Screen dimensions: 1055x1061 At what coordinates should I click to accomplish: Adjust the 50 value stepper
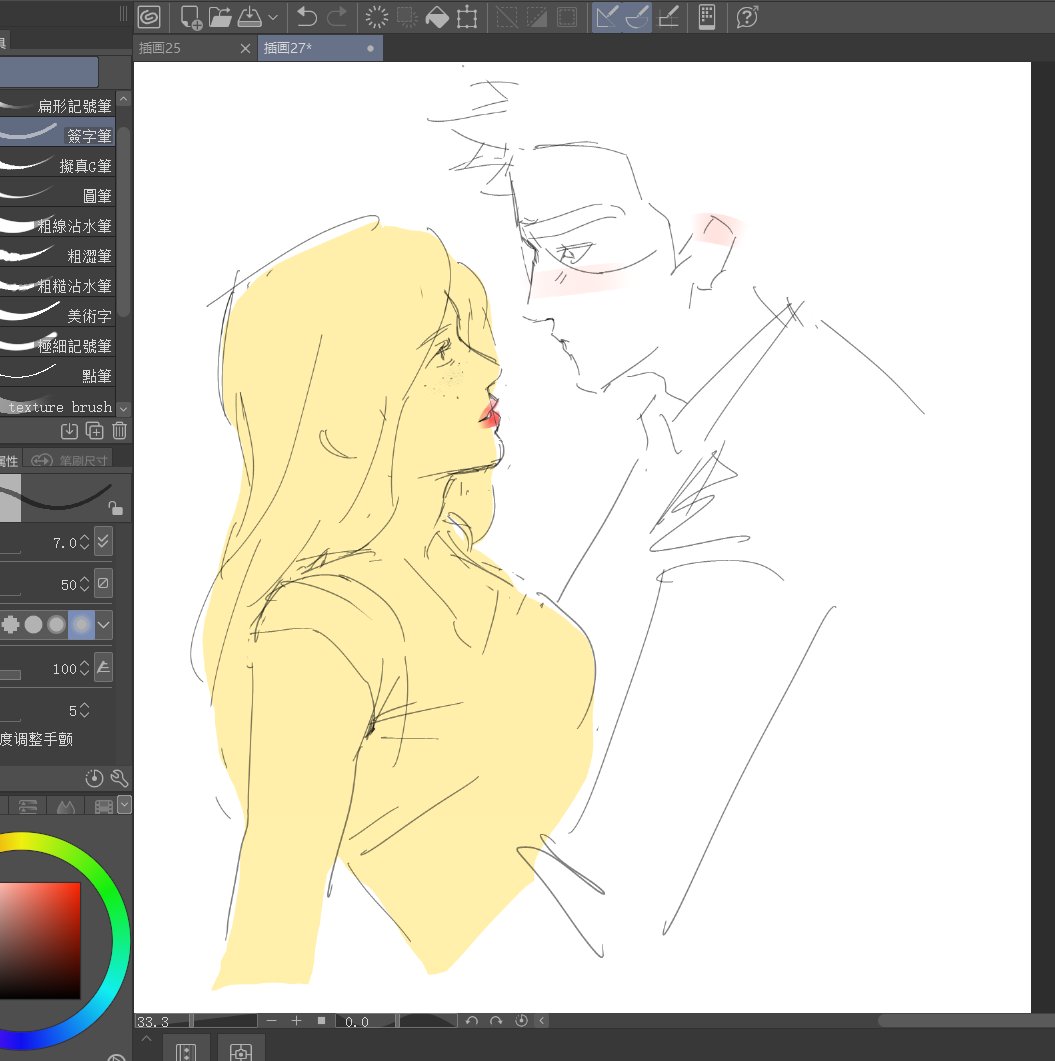click(84, 584)
